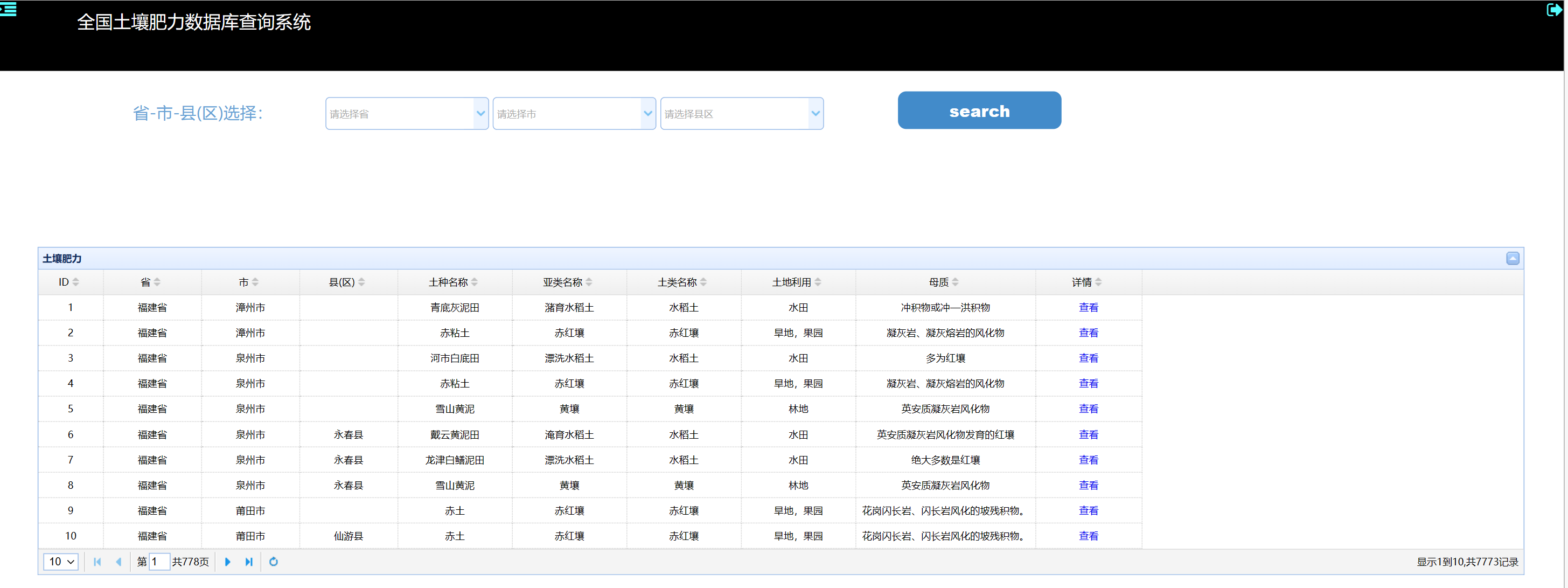Click 多为红壤 cell in row 3
The image size is (1568, 588).
(x=945, y=358)
